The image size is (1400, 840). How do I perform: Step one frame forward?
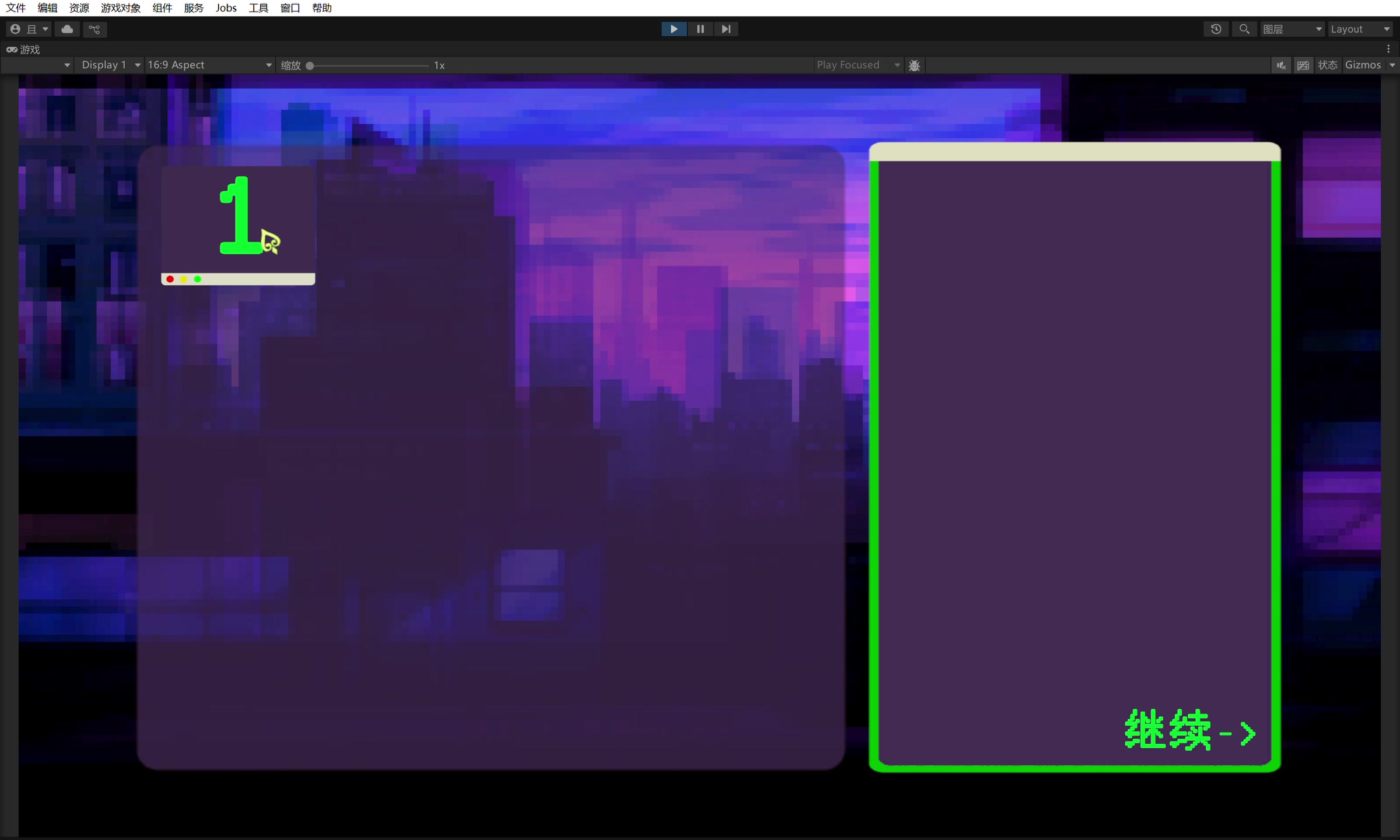click(726, 29)
